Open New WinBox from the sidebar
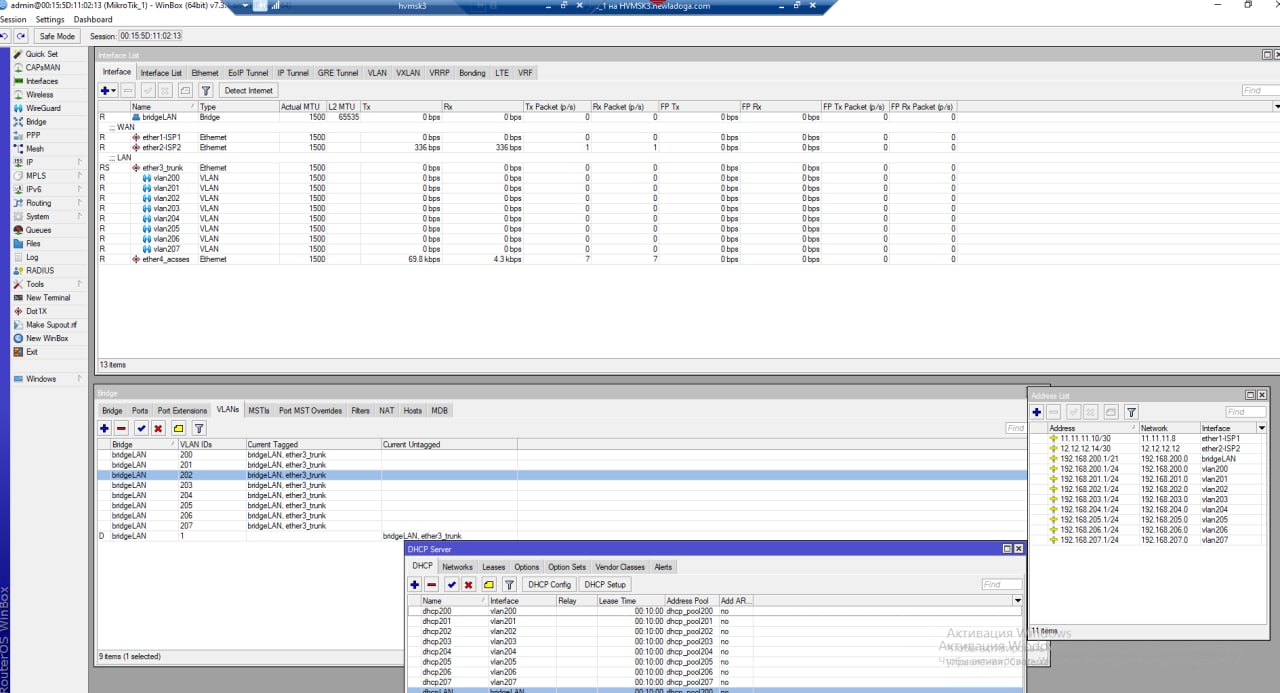Viewport: 1280px width, 693px height. point(47,338)
